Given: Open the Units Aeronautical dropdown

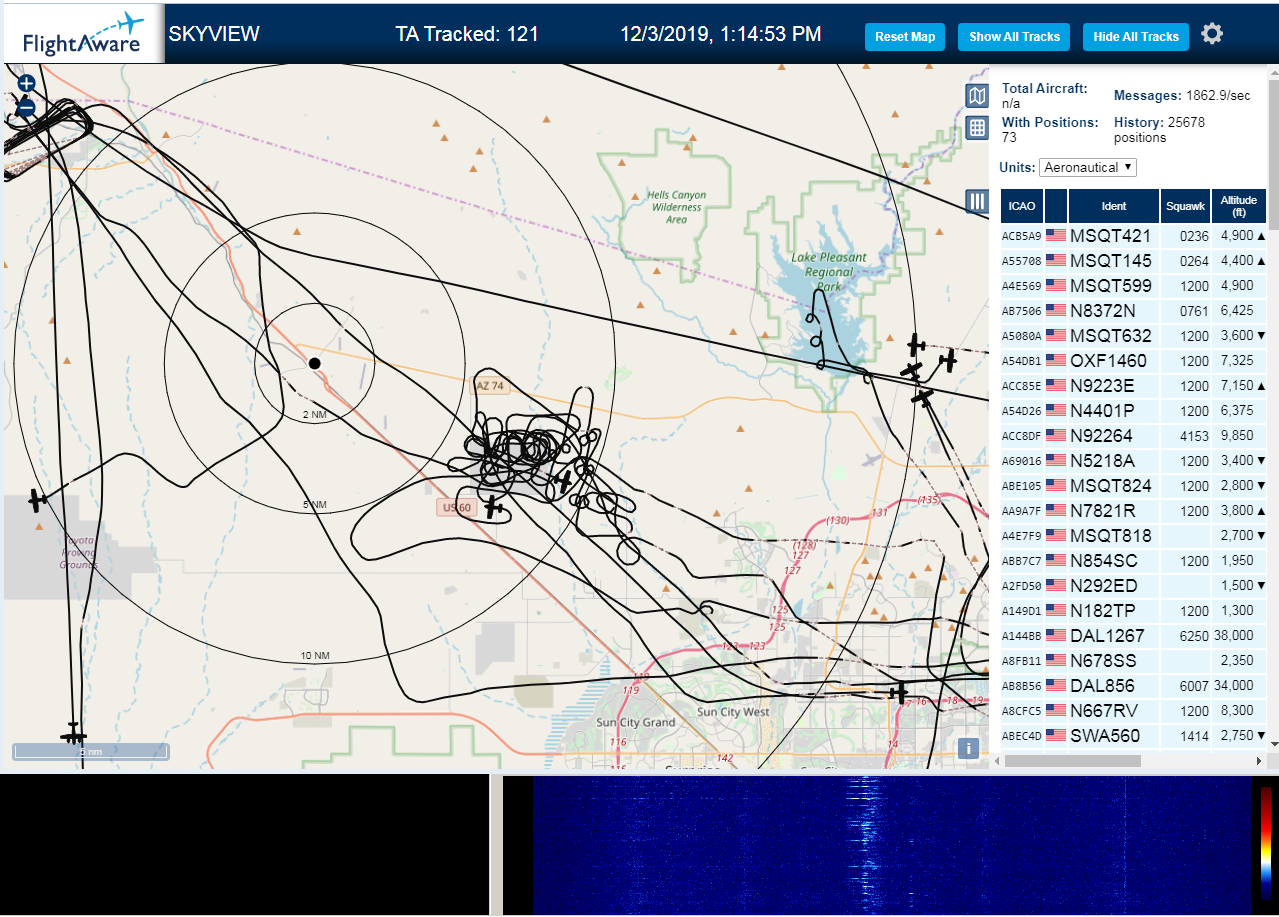Looking at the screenshot, I should [1088, 167].
